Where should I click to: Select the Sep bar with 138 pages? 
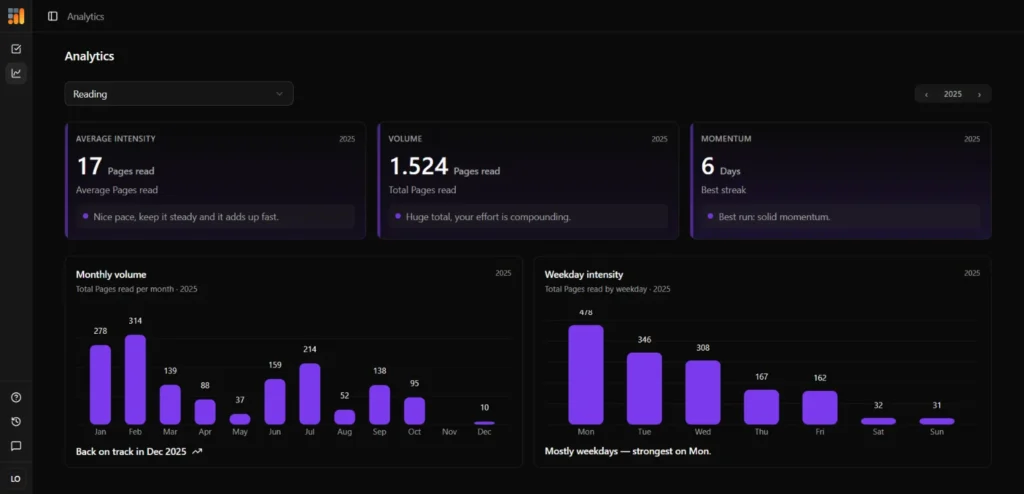[x=379, y=404]
